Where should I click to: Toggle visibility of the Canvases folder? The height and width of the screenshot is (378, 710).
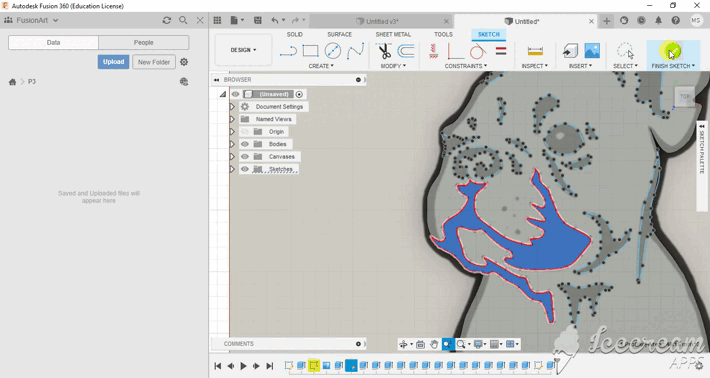245,157
